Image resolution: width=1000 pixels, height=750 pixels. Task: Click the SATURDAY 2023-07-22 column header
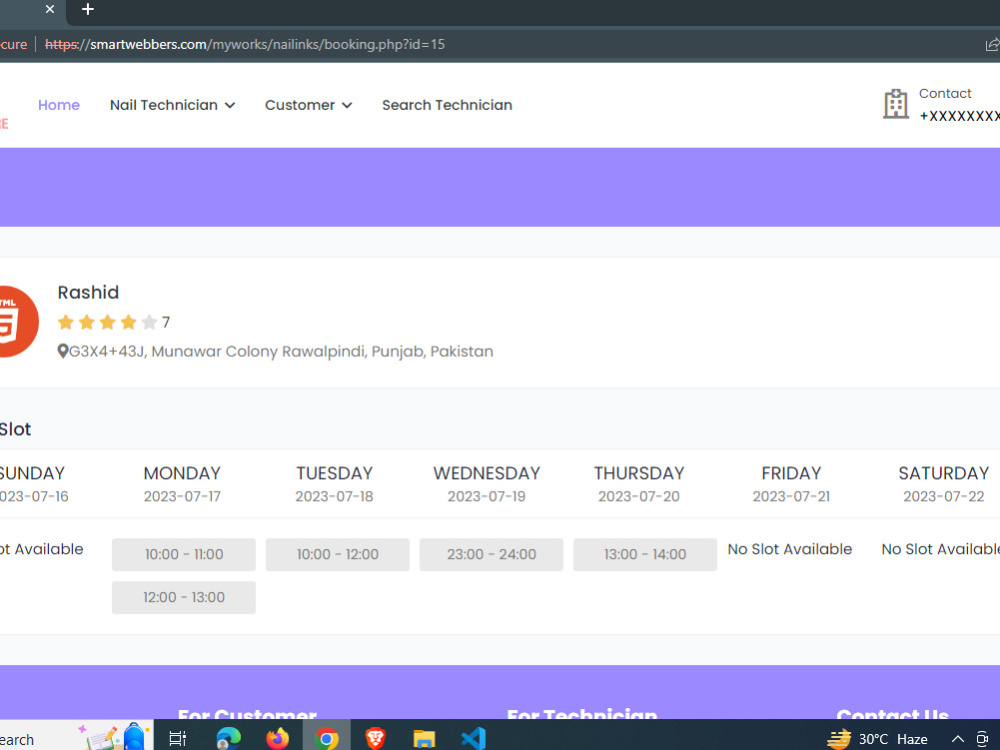944,484
